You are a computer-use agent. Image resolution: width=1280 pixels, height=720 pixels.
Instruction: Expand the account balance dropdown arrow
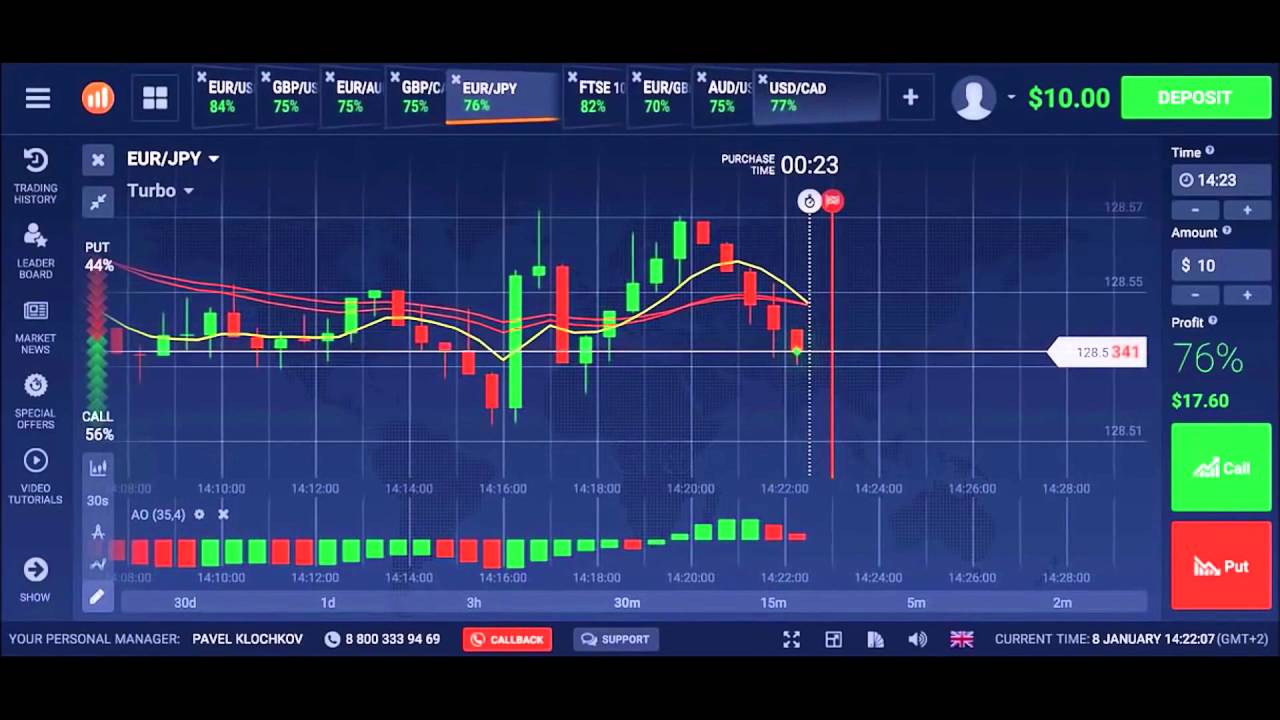(x=1011, y=98)
